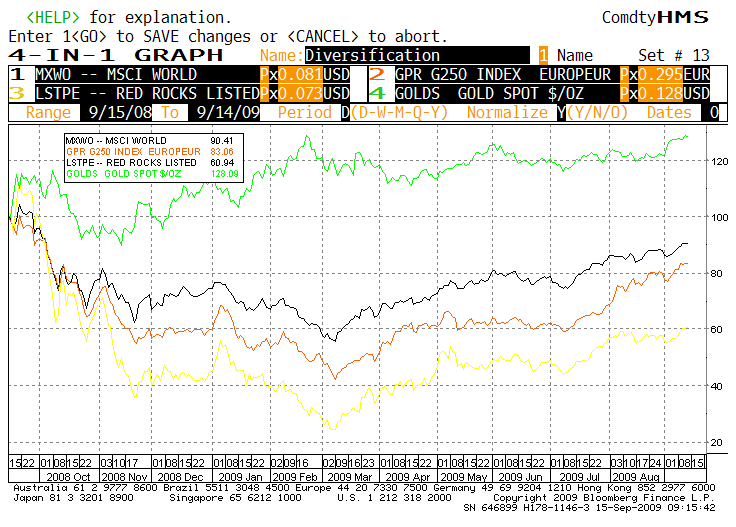
Task: Click the GPR G250 legend entry 83.06
Action: [x=222, y=152]
